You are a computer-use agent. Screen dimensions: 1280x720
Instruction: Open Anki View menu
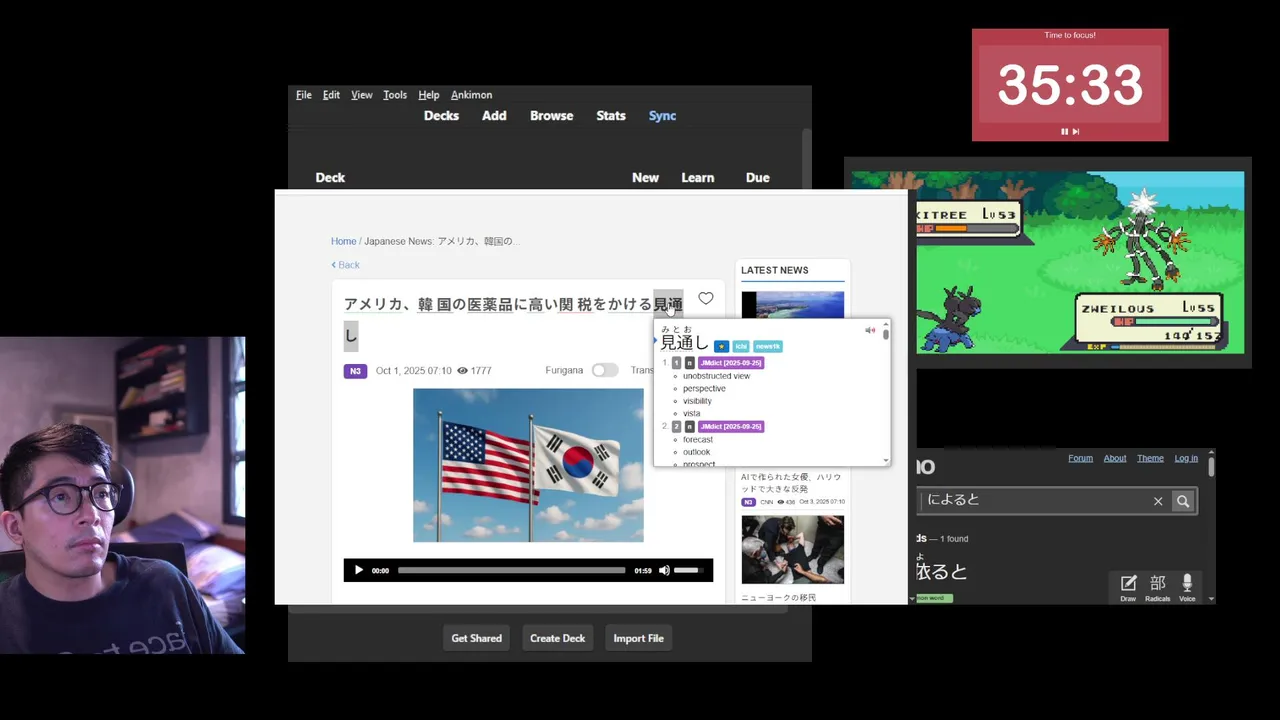tap(362, 95)
